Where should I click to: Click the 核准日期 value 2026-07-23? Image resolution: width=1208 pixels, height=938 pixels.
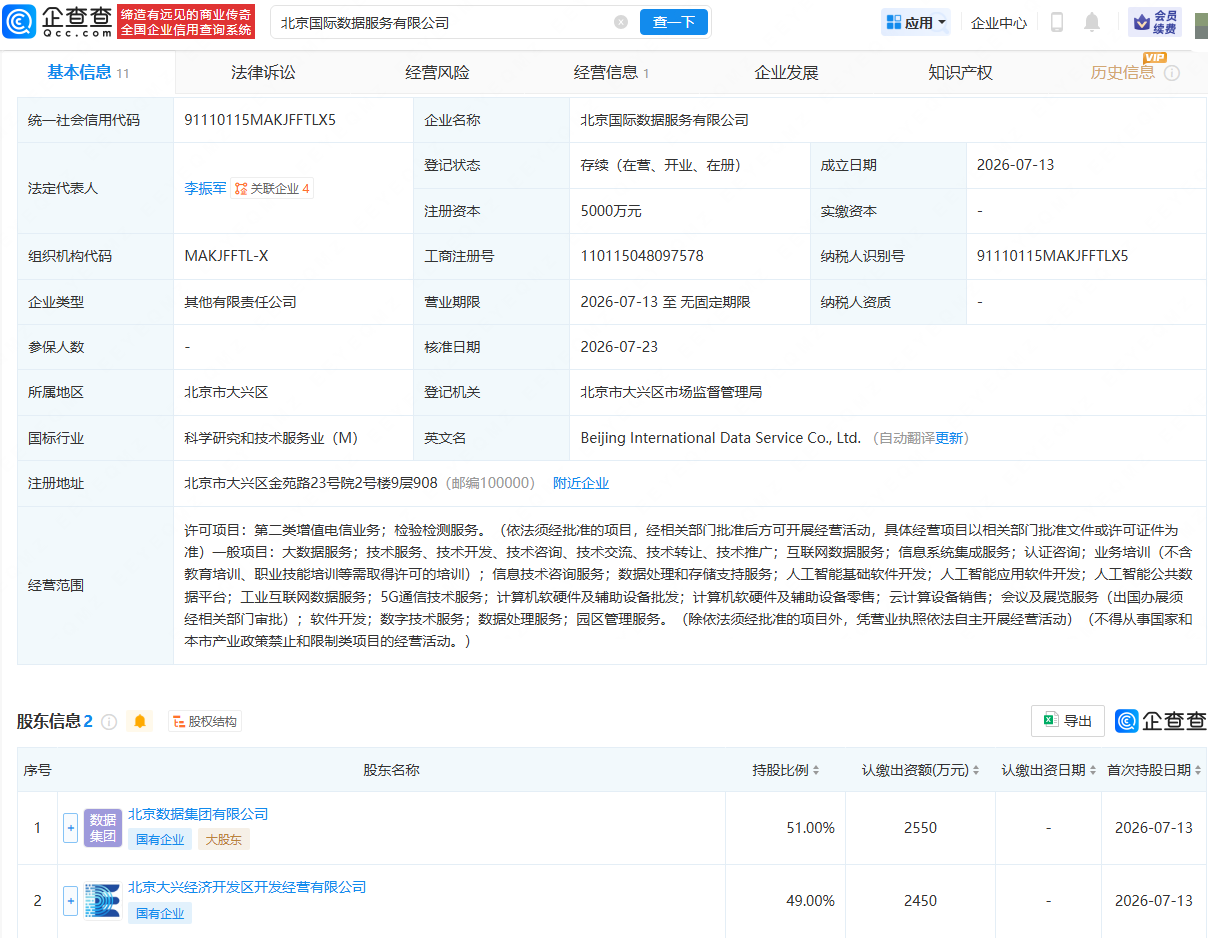pyautogui.click(x=619, y=347)
